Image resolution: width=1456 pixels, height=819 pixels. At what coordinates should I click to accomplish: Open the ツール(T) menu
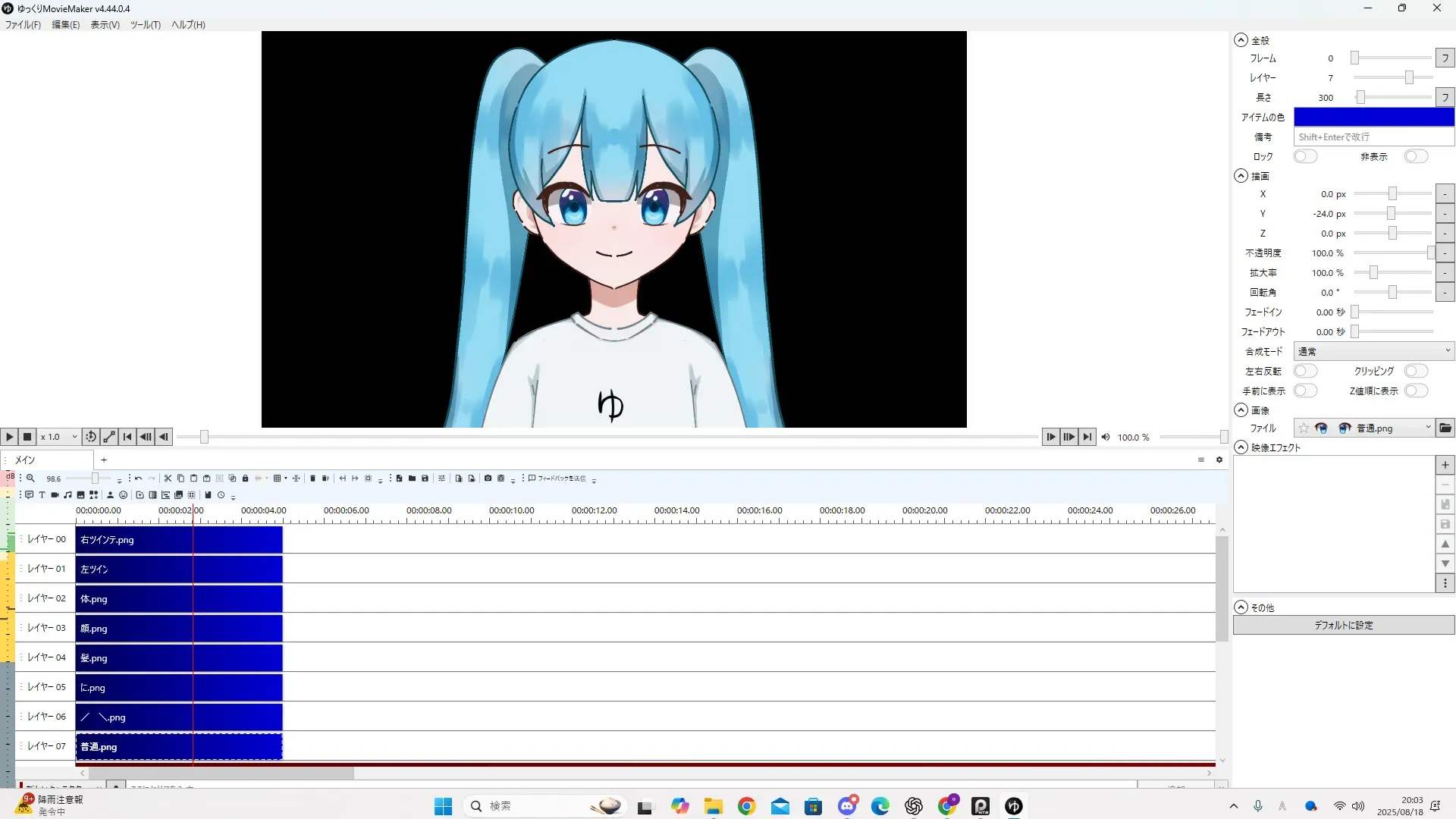[x=145, y=25]
